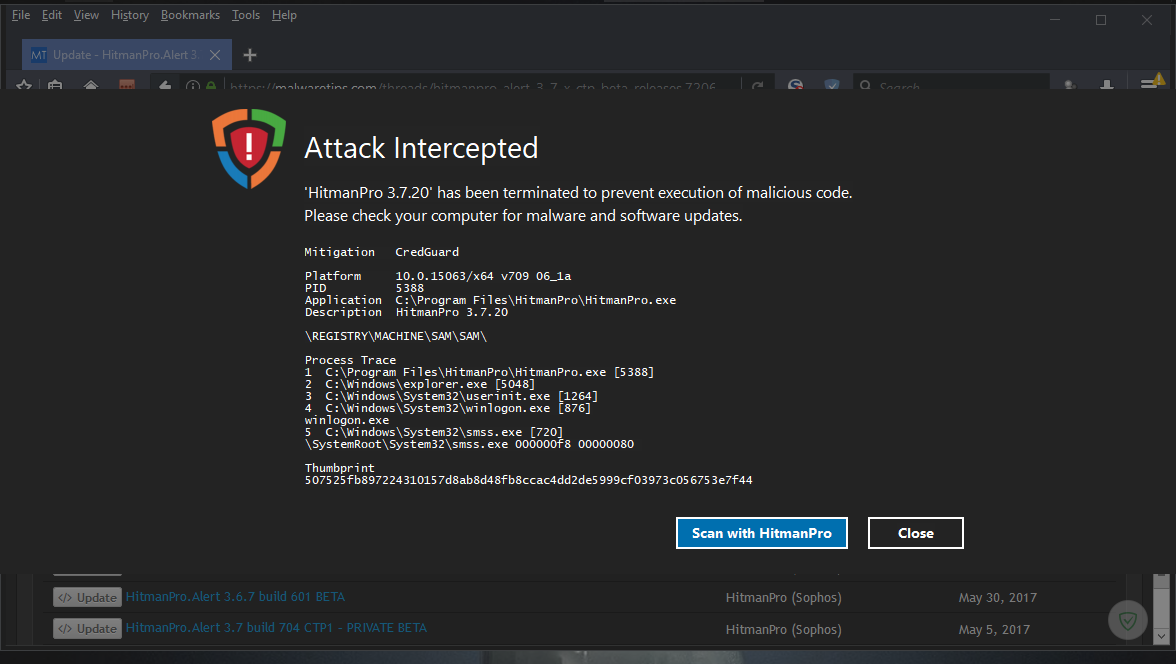Open the View menu
Screen dimensions: 1176x664
click(x=87, y=16)
